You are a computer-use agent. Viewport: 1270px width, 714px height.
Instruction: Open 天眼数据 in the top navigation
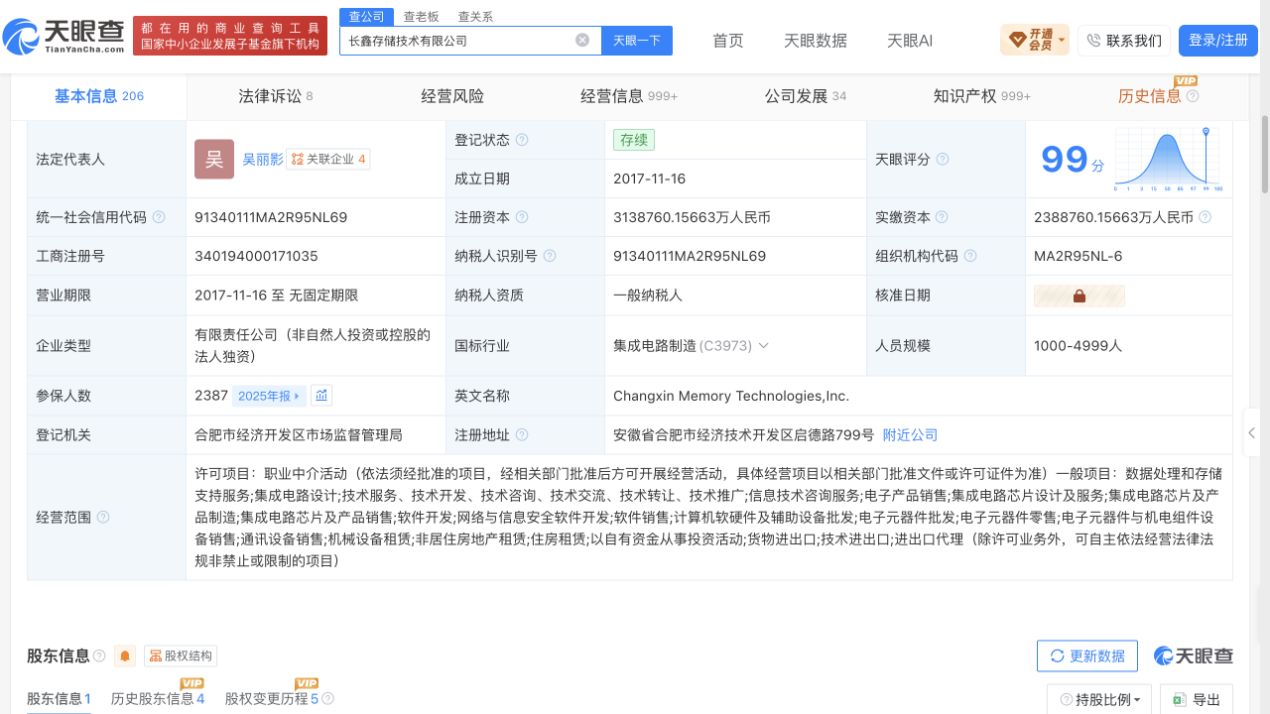(x=815, y=40)
